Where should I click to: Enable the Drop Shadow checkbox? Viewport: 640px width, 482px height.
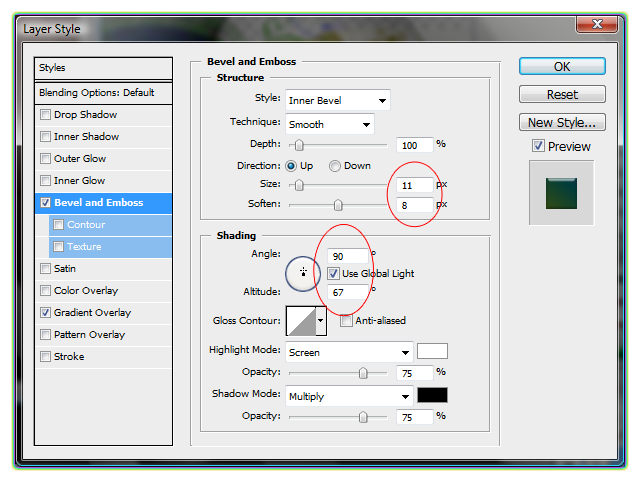[45, 114]
